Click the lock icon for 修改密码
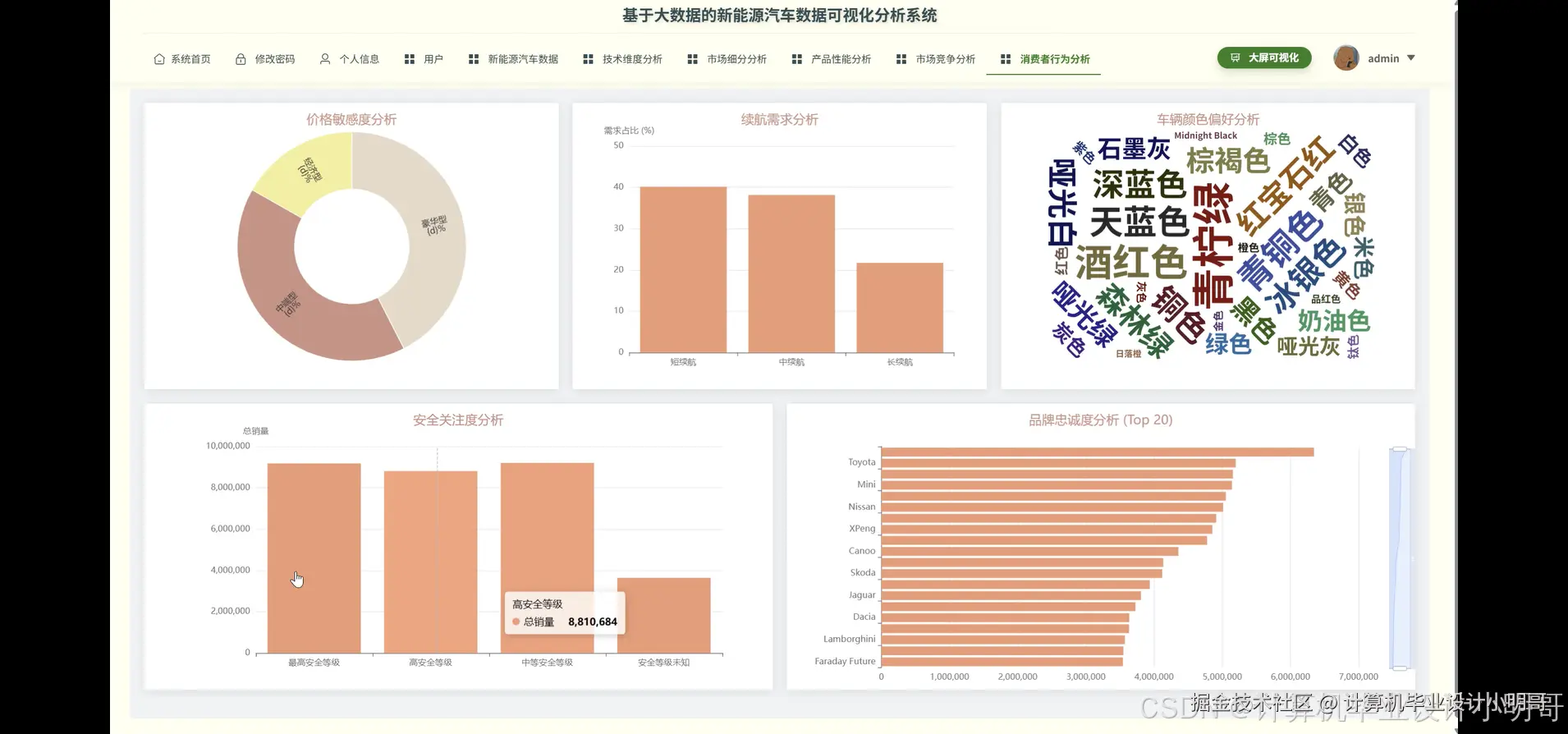Image resolution: width=1568 pixels, height=734 pixels. 241,59
